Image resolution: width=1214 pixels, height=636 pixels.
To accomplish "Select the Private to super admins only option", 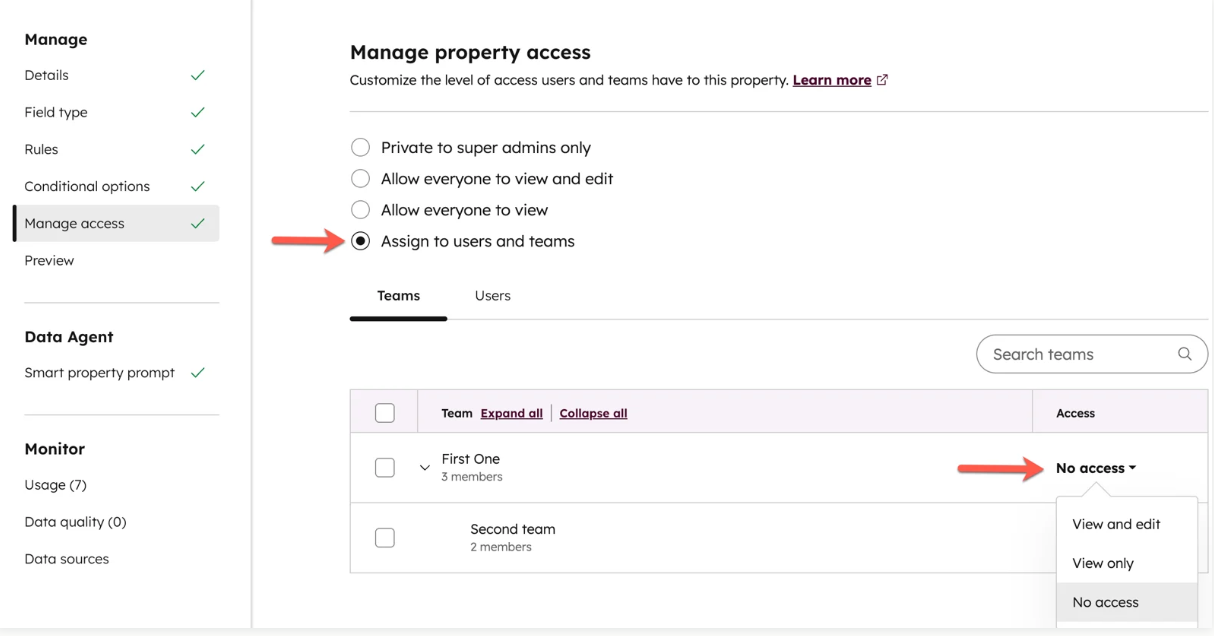I will click(361, 148).
